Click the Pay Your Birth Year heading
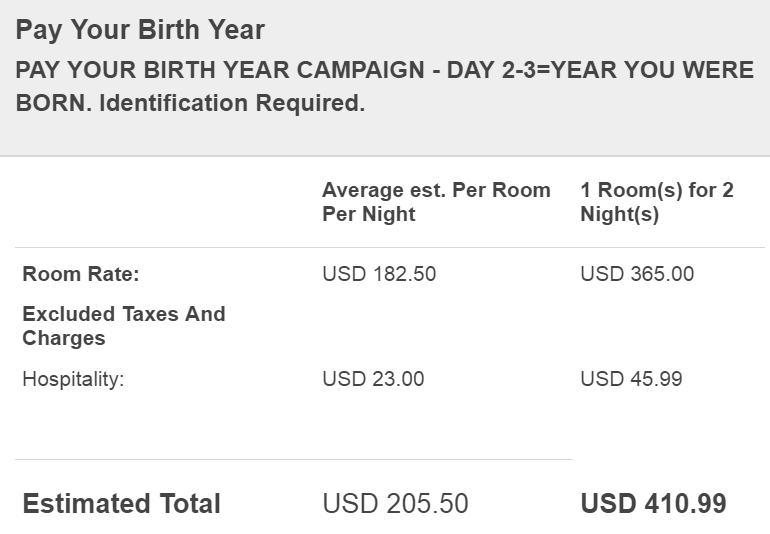 140,30
